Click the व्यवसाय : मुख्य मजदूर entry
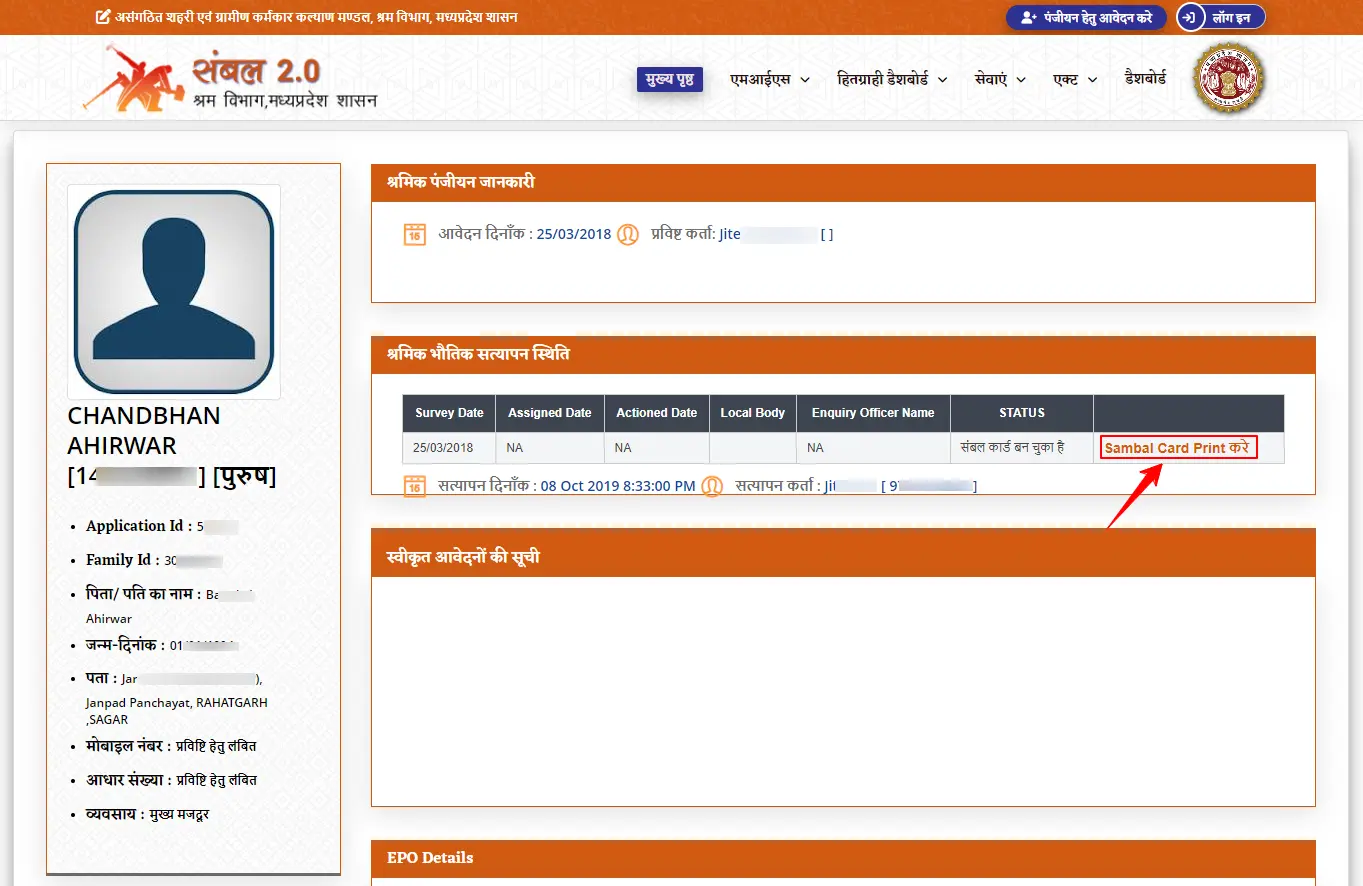Image resolution: width=1363 pixels, height=886 pixels. click(x=147, y=814)
